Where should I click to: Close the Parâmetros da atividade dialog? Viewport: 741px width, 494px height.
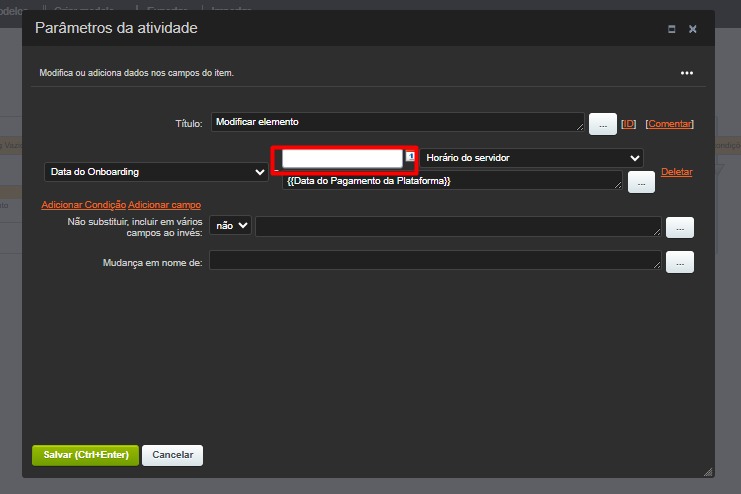click(693, 30)
